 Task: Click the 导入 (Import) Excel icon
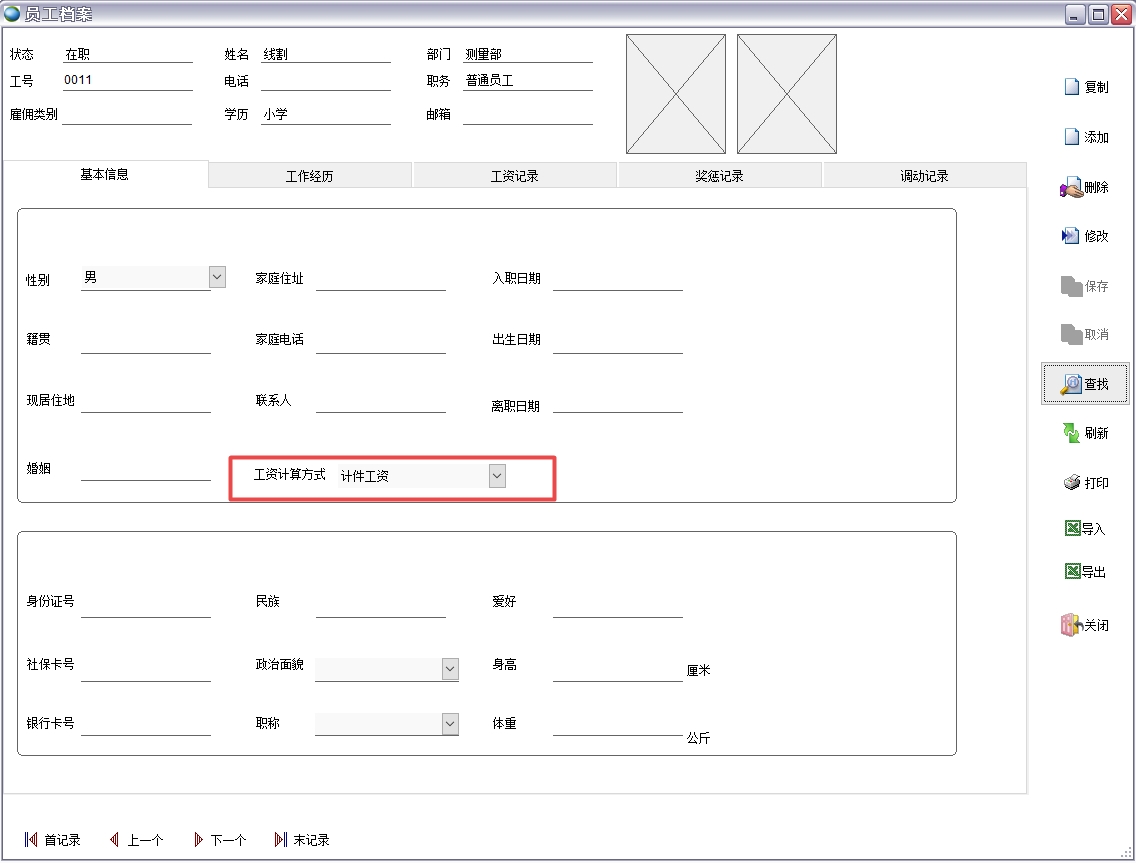point(1073,529)
